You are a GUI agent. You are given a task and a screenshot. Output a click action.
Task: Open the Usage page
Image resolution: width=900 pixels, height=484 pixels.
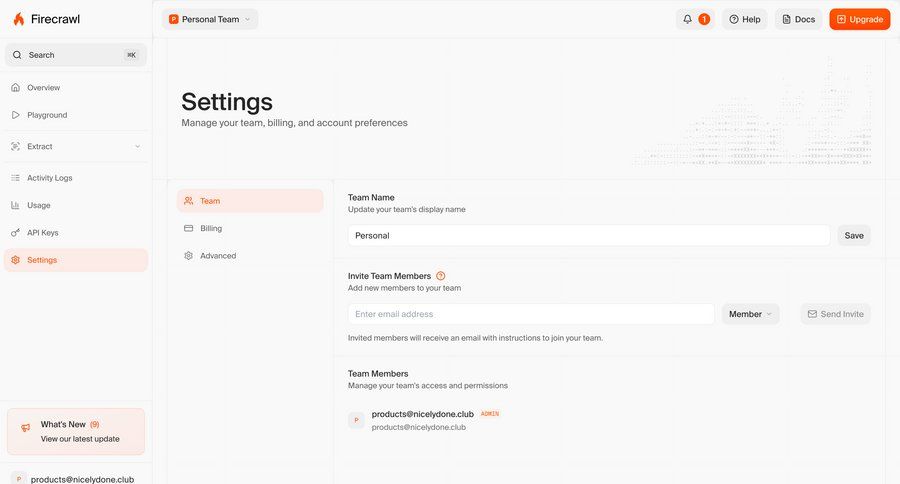click(x=38, y=205)
